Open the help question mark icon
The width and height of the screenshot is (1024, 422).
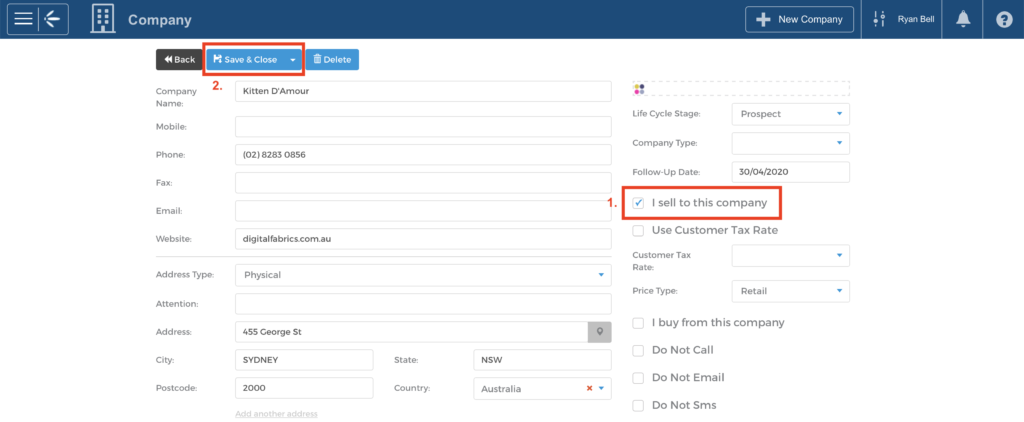click(x=1004, y=20)
